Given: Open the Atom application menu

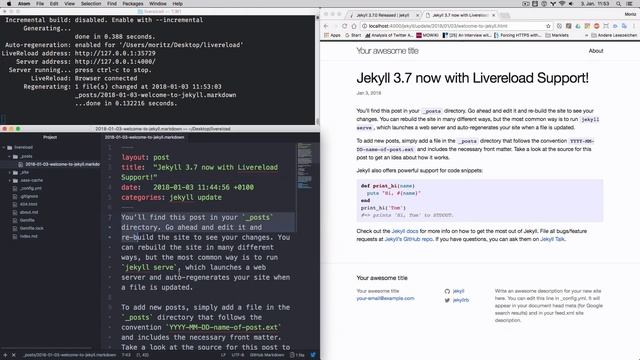Looking at the screenshot, I should (24, 4).
